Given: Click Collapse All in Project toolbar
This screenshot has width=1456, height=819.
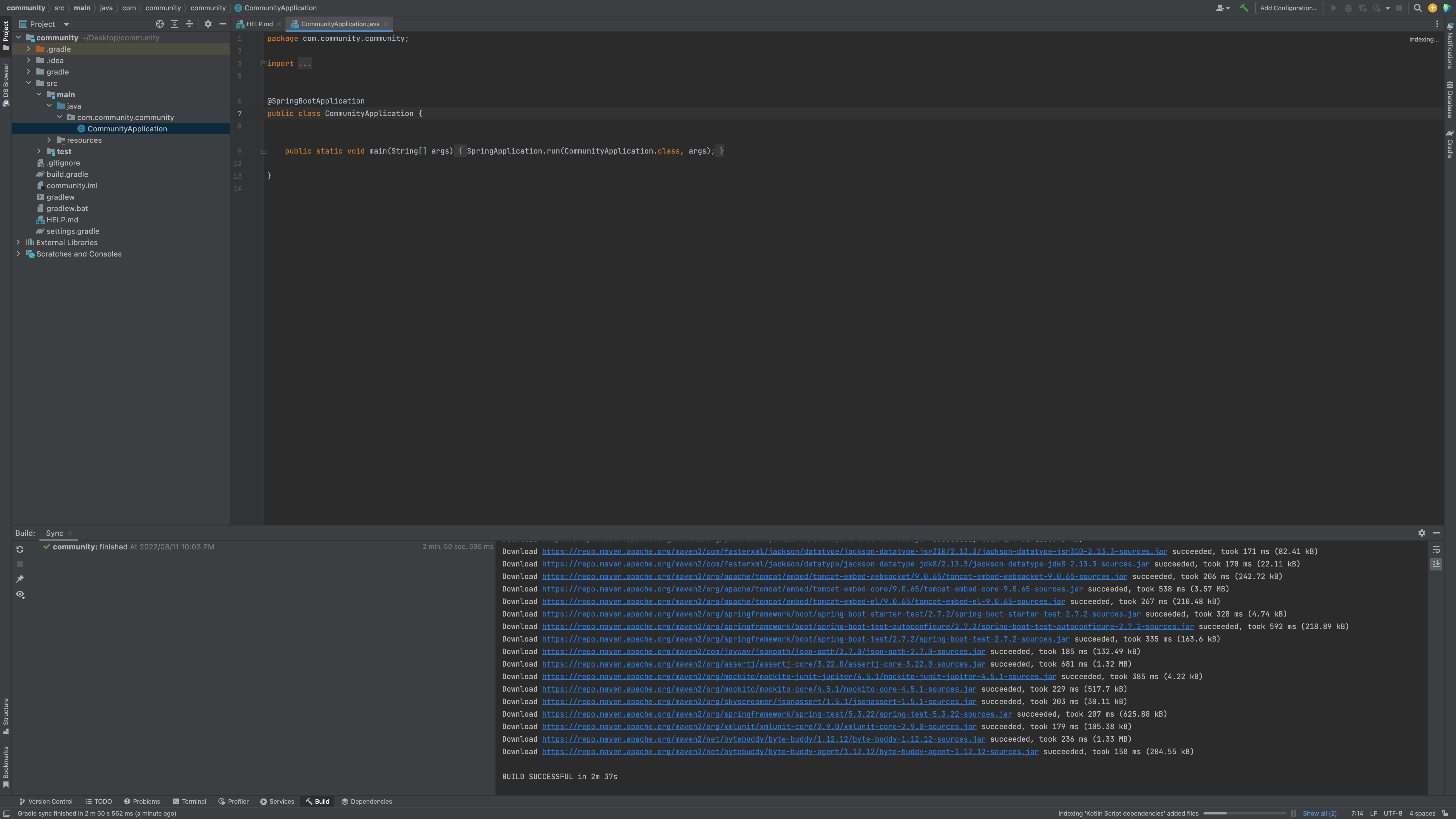Looking at the screenshot, I should (x=189, y=24).
